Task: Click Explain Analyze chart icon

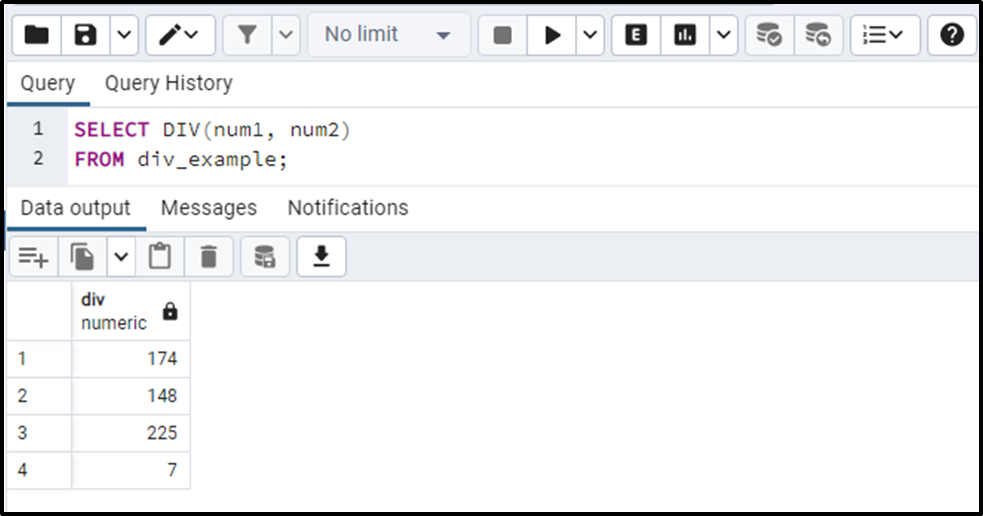Action: (x=685, y=35)
